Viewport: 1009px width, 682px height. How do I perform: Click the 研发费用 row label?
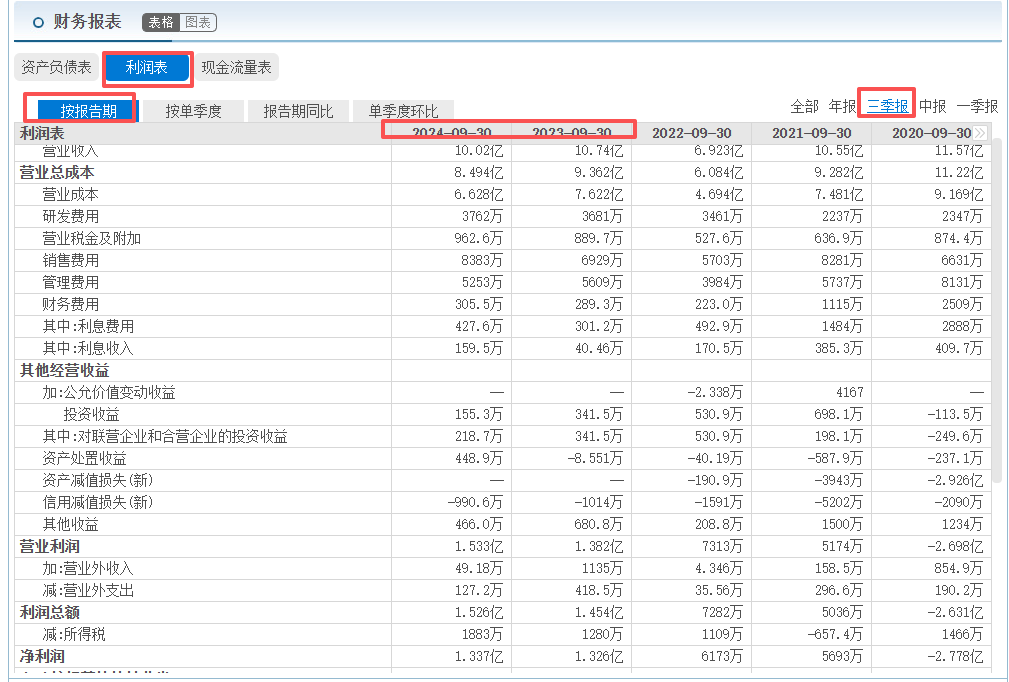coord(71,216)
